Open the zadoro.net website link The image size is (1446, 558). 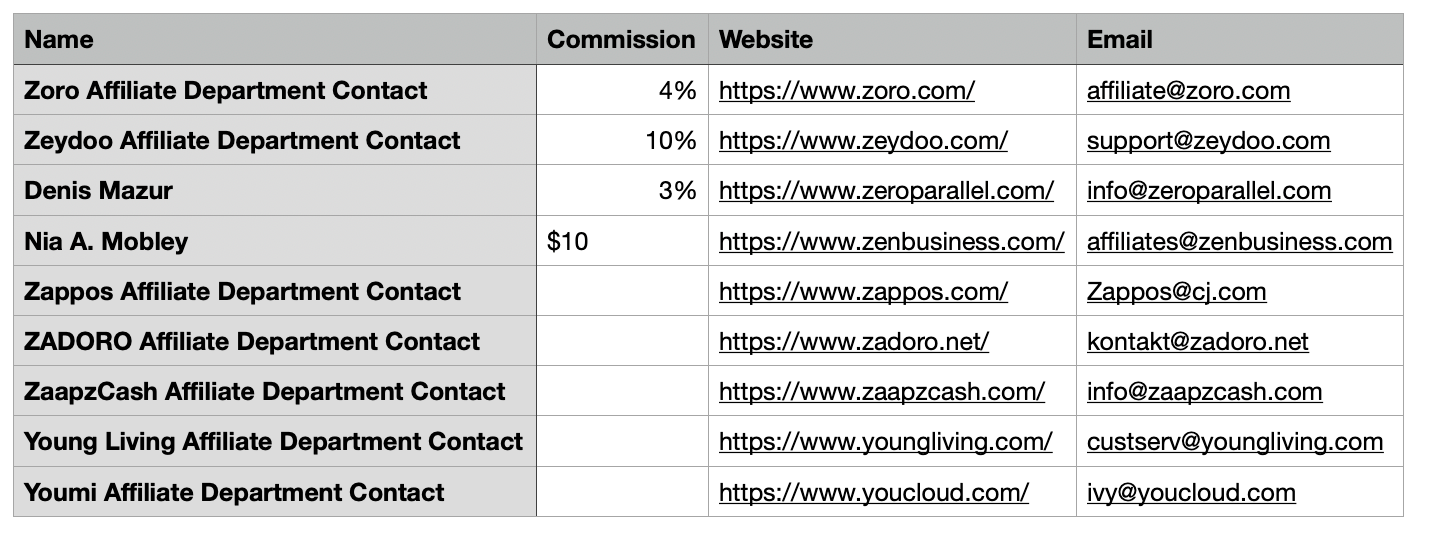(853, 342)
